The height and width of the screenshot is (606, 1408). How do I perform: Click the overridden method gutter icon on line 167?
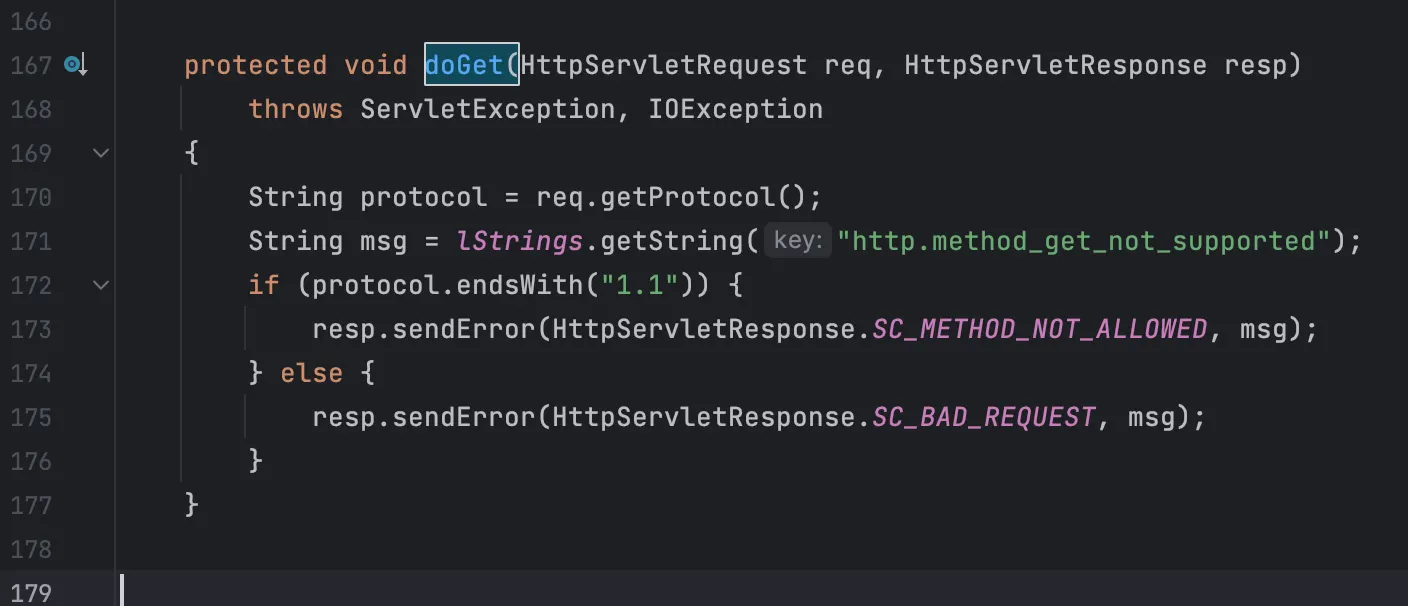(x=76, y=65)
